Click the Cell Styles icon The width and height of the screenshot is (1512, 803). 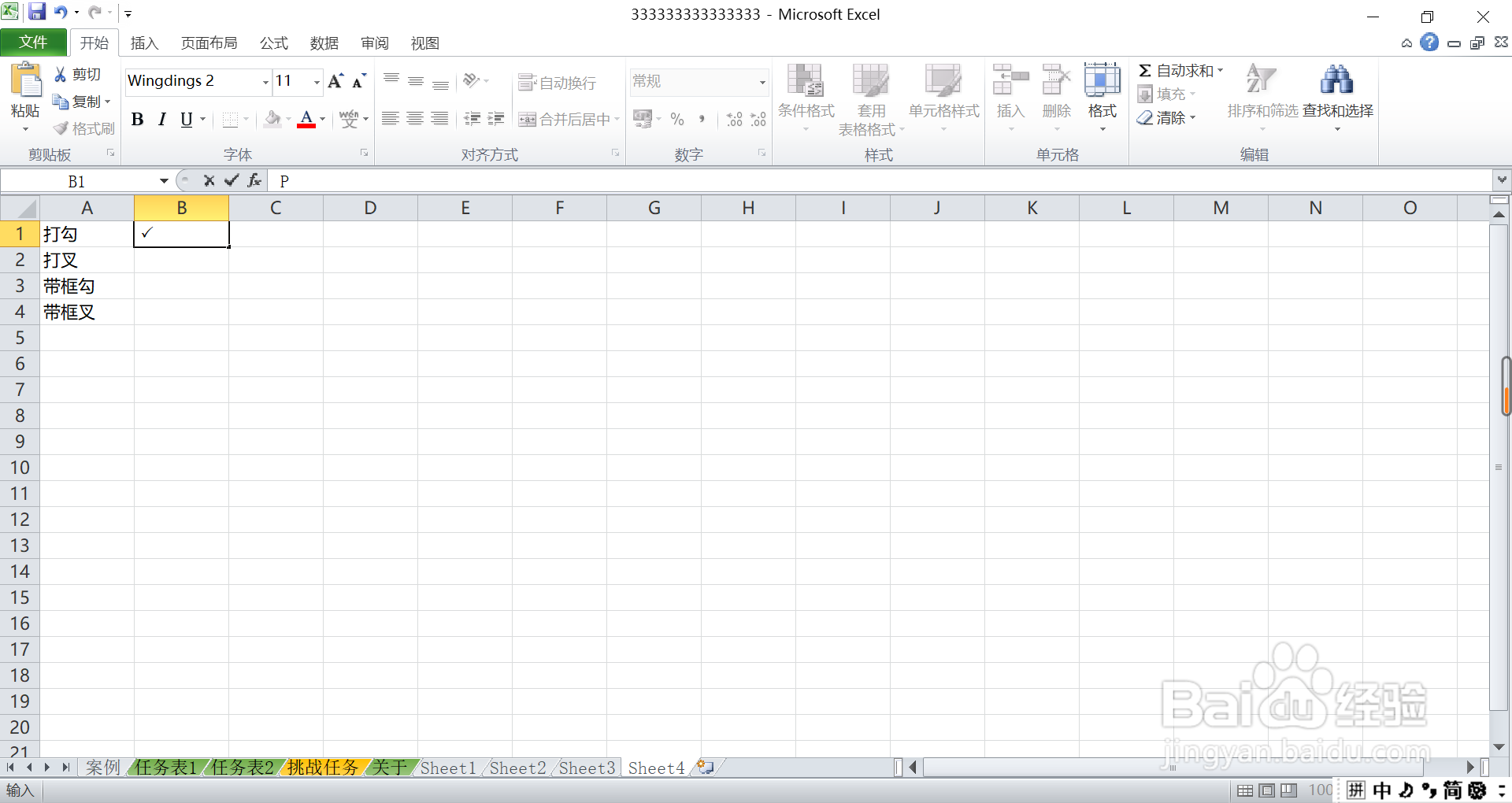943,80
